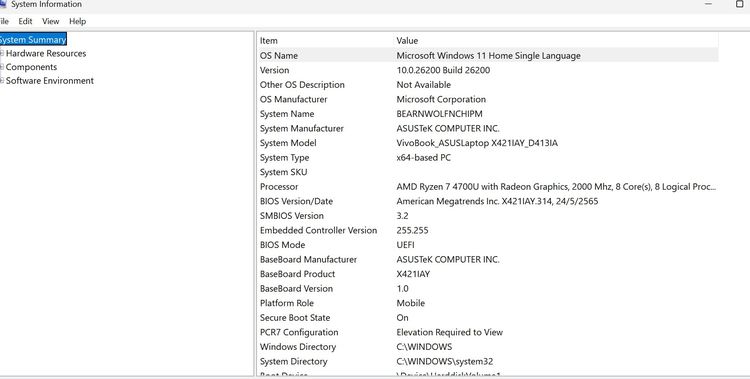Open the File menu
The height and width of the screenshot is (379, 750).
tap(4, 21)
